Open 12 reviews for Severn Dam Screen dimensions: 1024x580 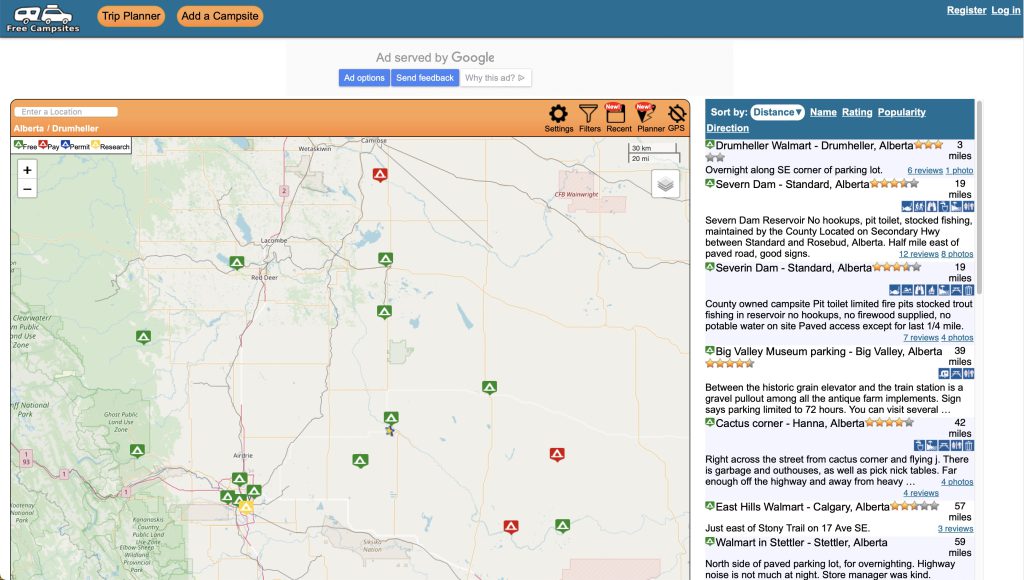(918, 254)
